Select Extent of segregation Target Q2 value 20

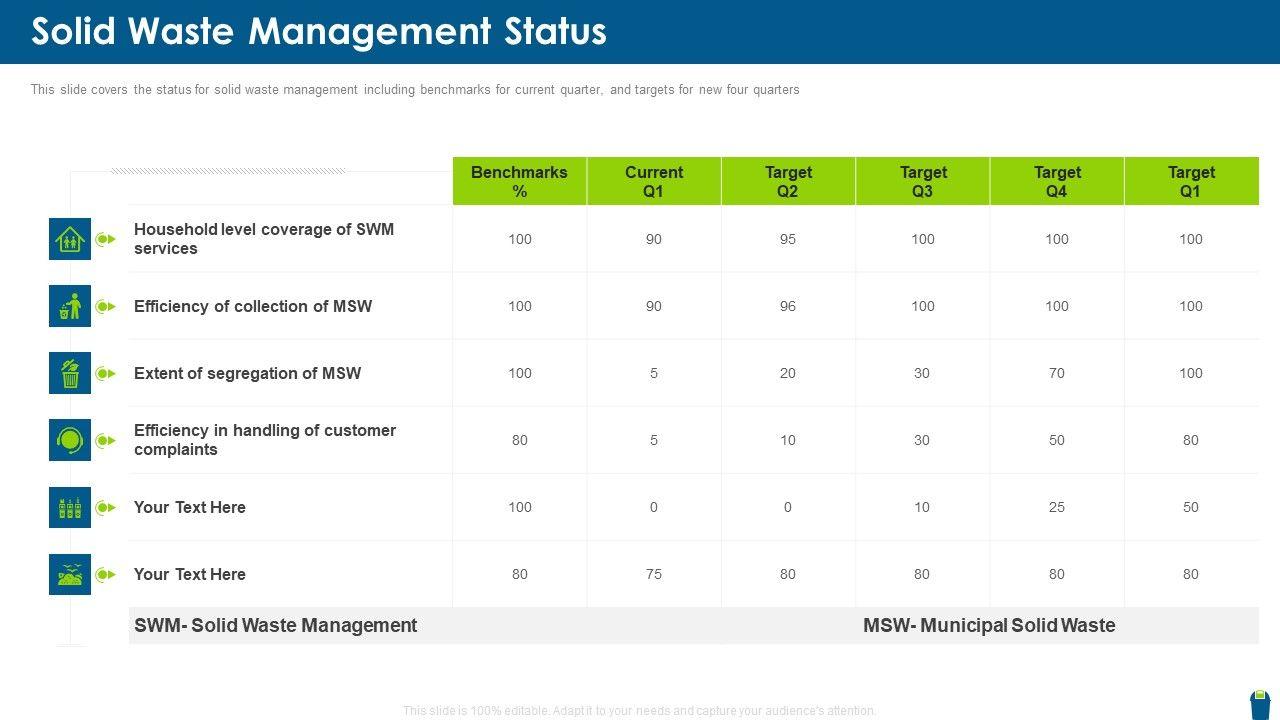788,373
